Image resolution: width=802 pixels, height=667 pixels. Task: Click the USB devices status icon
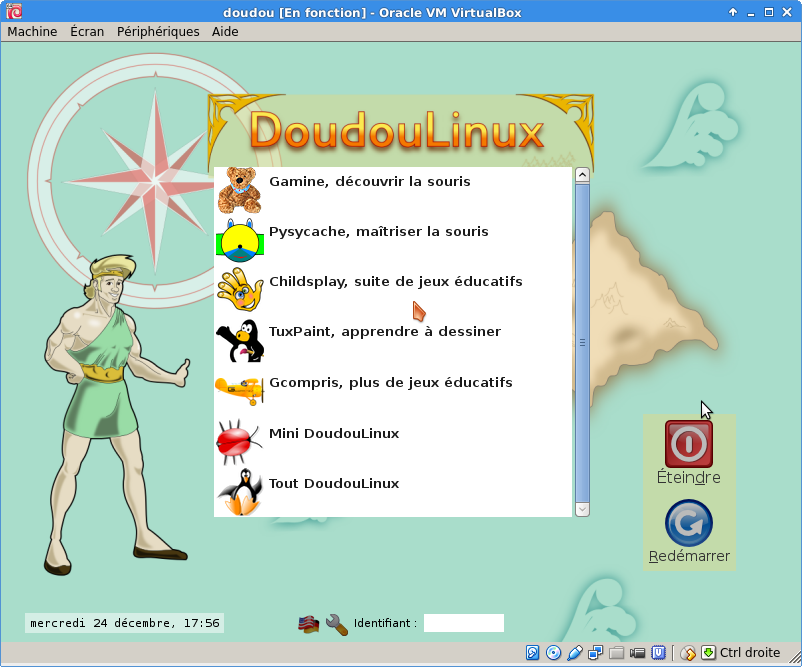point(574,653)
